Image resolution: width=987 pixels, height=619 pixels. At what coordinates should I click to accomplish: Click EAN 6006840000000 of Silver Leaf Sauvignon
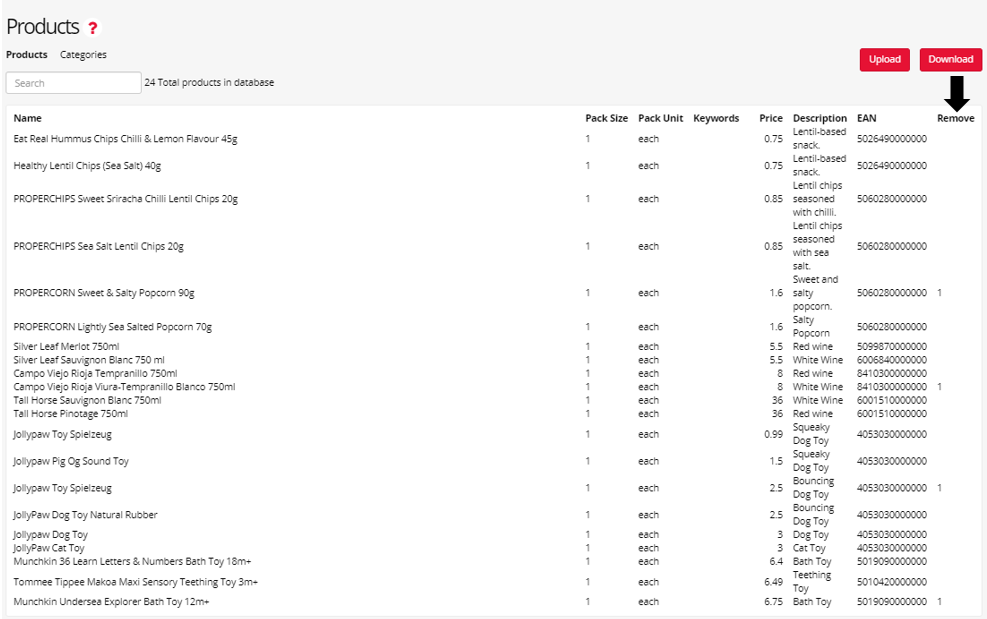click(x=891, y=360)
